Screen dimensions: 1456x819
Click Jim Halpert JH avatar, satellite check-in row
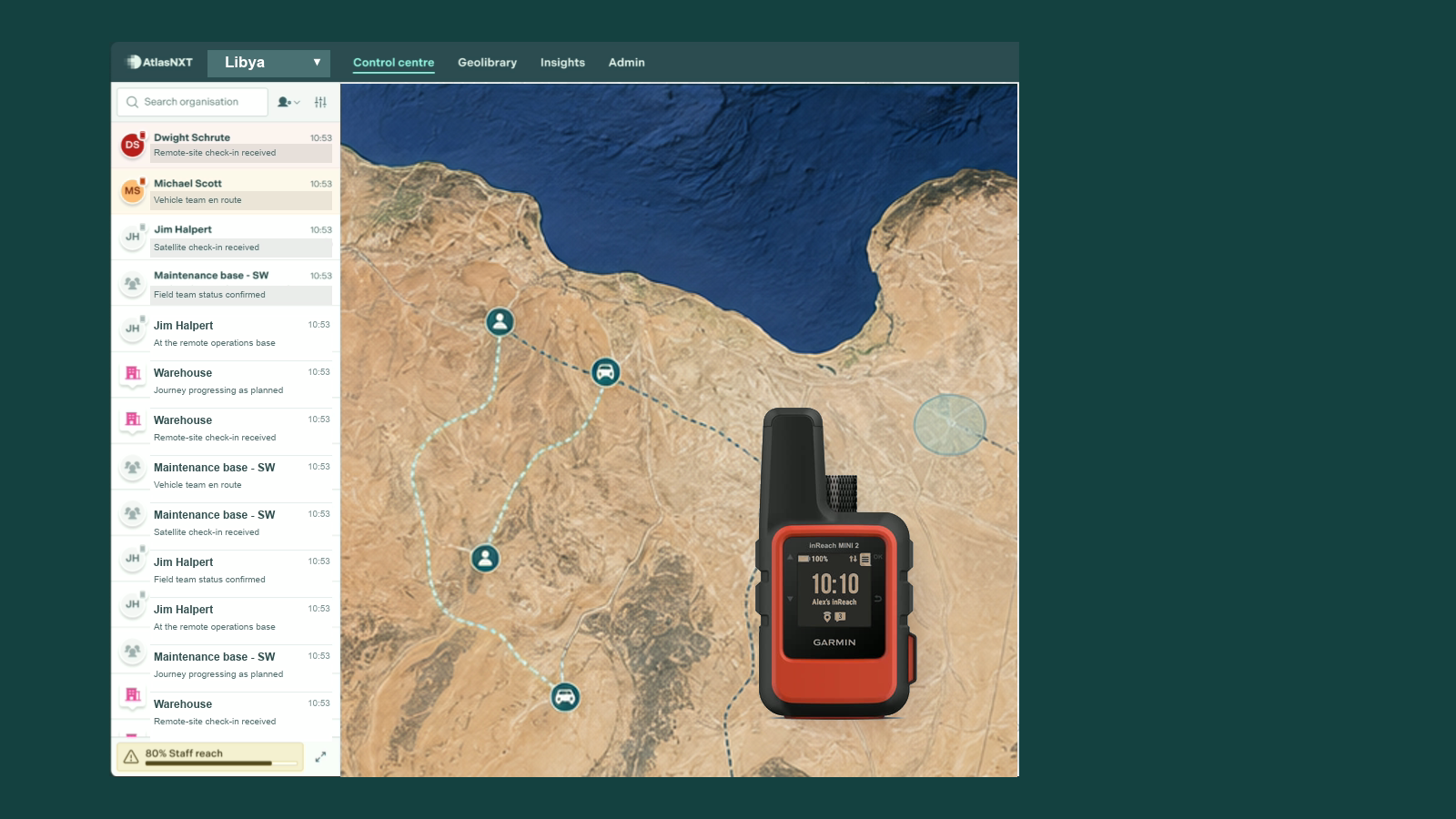coord(133,237)
